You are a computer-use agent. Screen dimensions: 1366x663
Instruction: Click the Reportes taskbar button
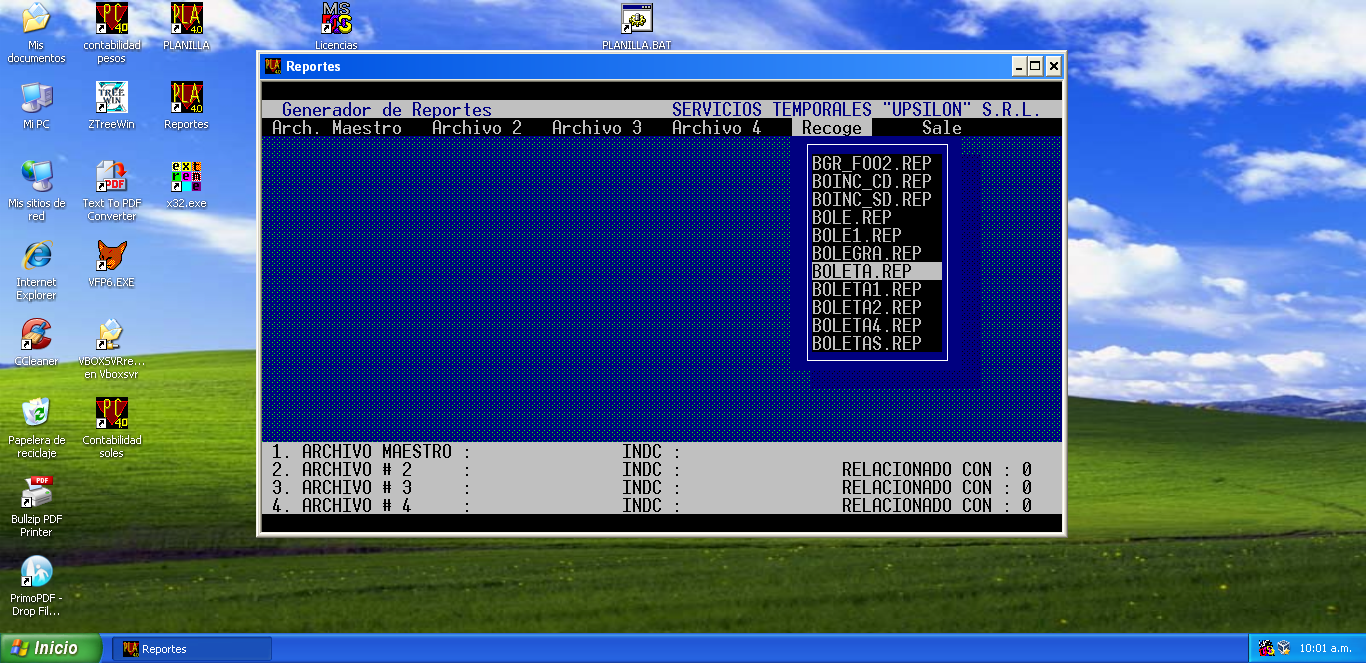coord(191,649)
